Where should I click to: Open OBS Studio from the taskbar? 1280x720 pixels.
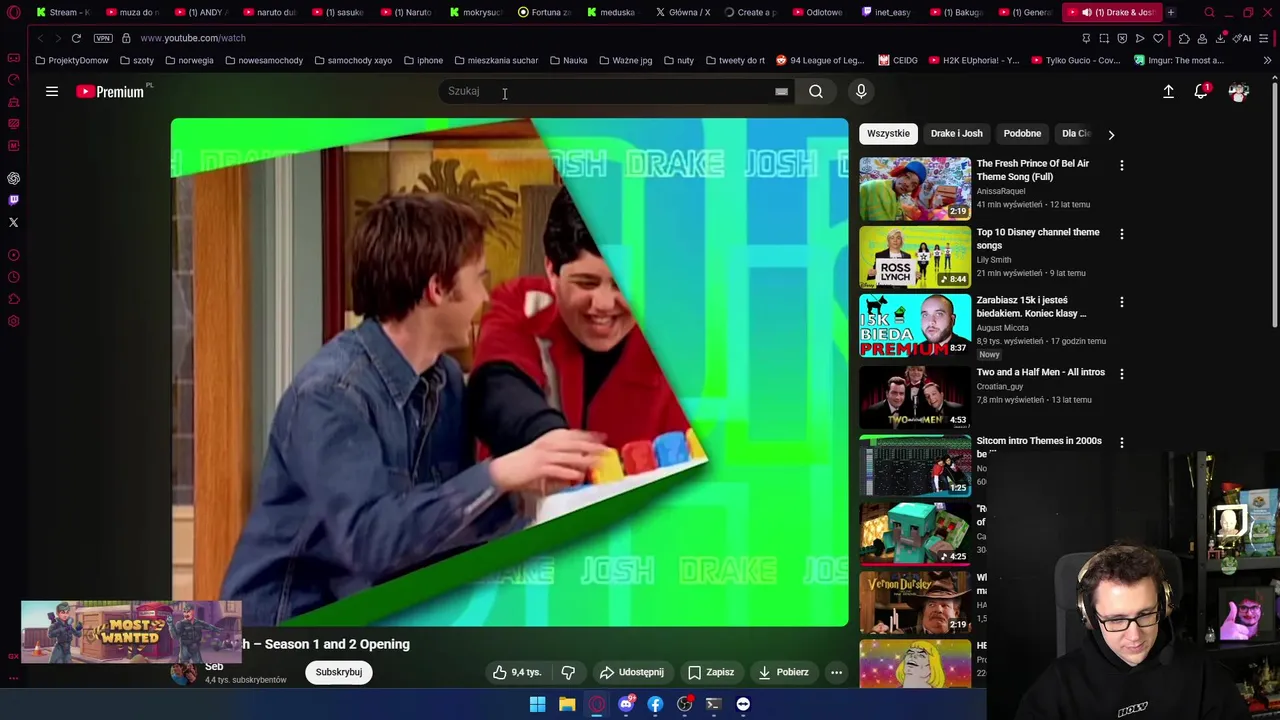pyautogui.click(x=684, y=704)
